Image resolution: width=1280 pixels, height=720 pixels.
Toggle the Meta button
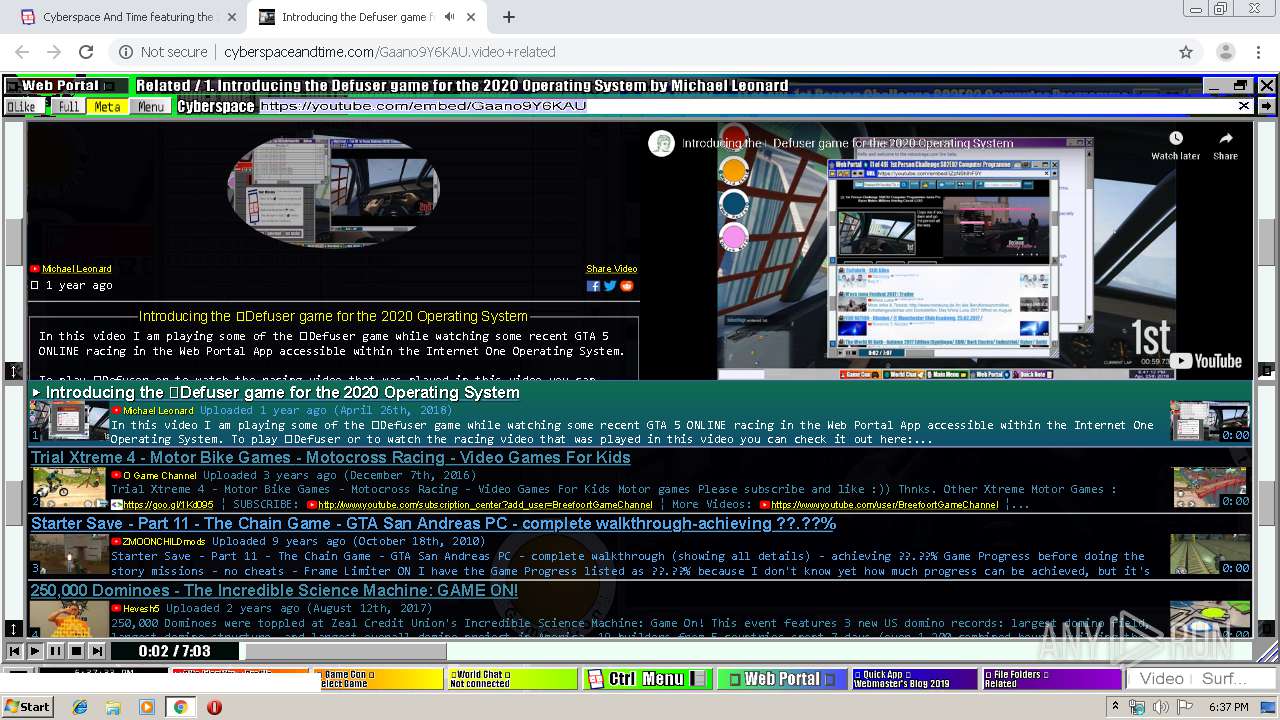(x=107, y=107)
